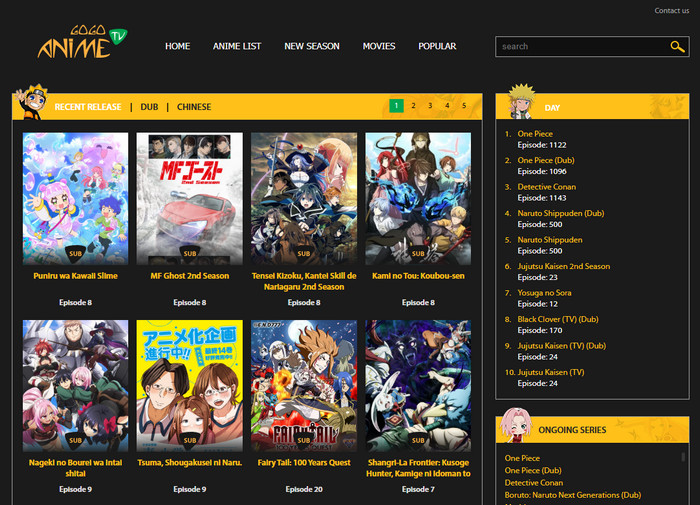Click Tensei Kizoku, Kantei Skill title link
Screen dimensions: 700x505
(304, 281)
